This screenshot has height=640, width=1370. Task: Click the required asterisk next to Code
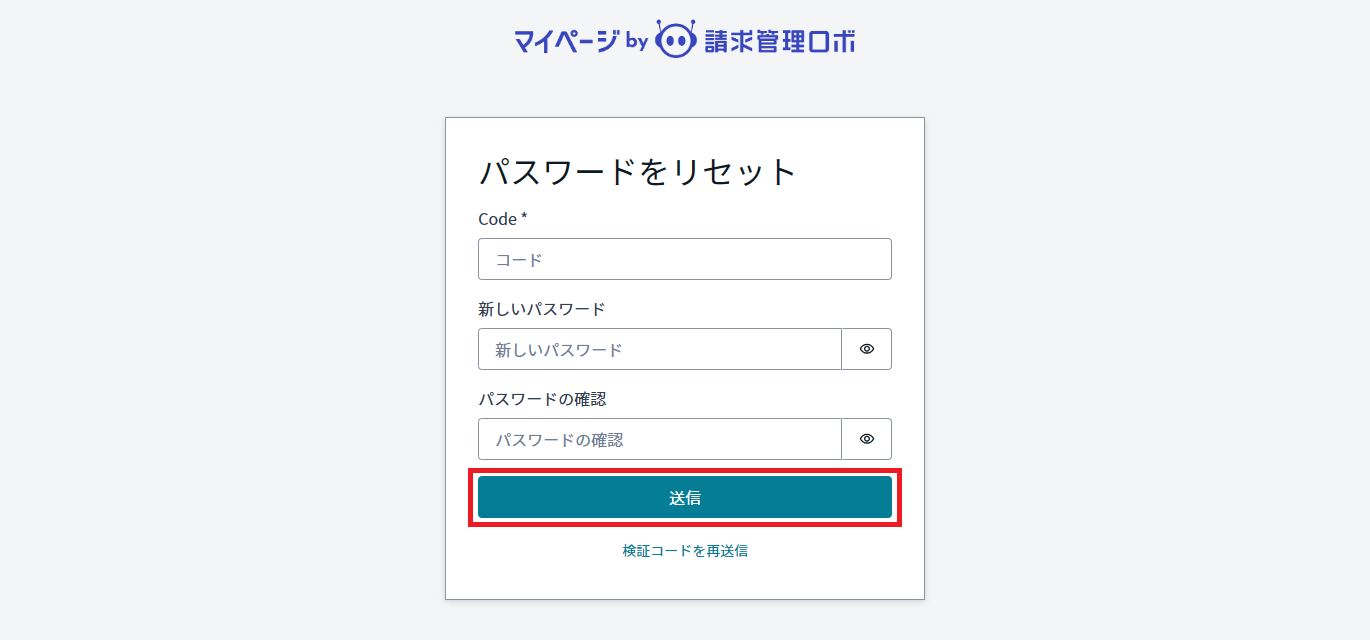click(524, 217)
